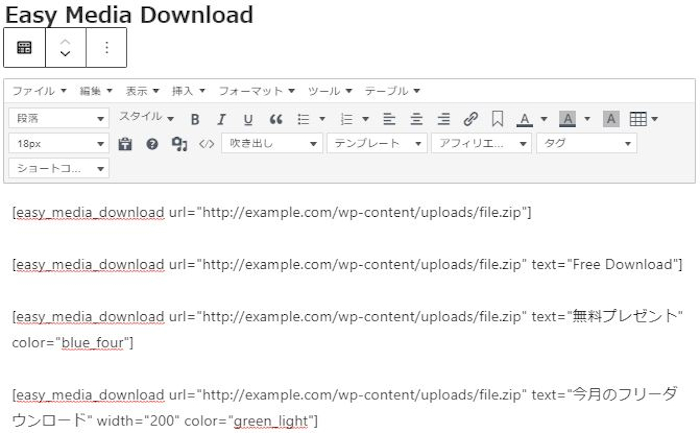Toggle underline formatting

coord(248,119)
